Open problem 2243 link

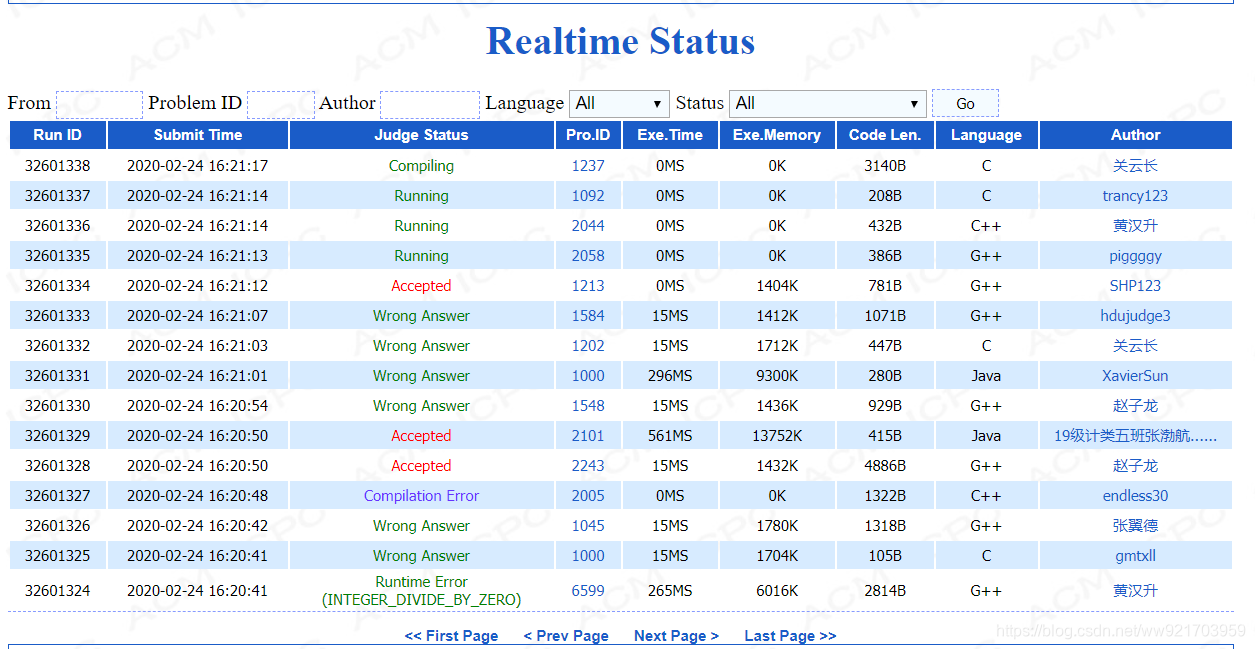pos(588,466)
